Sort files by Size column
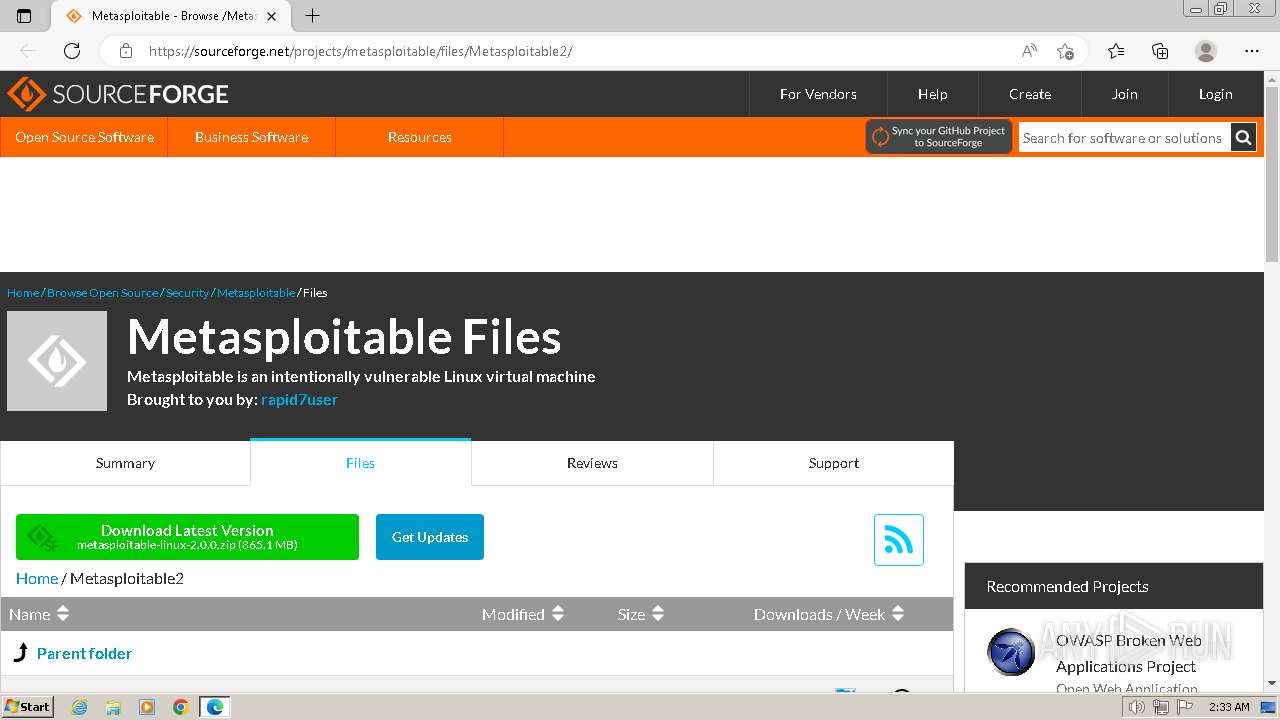The width and height of the screenshot is (1280, 720). pyautogui.click(x=641, y=614)
